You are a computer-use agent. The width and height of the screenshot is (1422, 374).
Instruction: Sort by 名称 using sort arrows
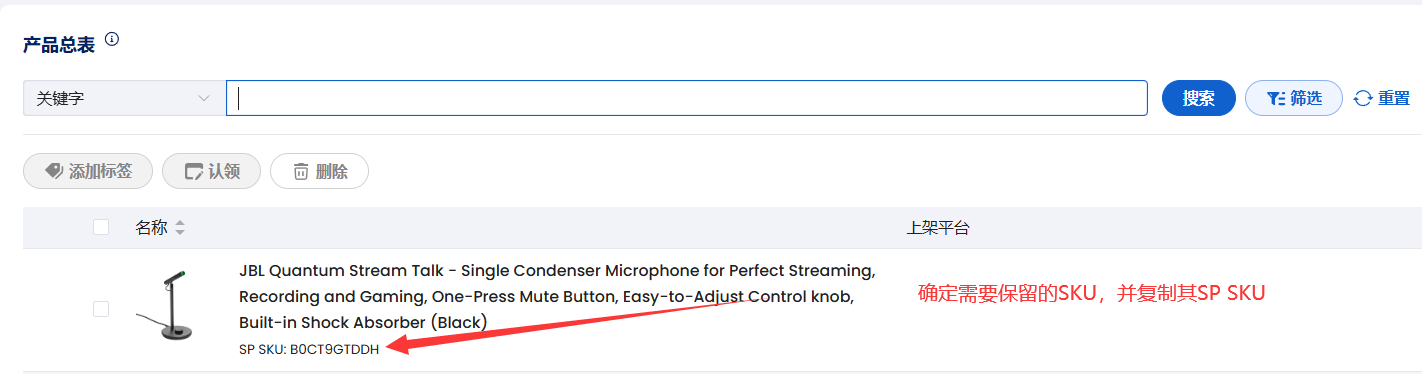(x=180, y=228)
